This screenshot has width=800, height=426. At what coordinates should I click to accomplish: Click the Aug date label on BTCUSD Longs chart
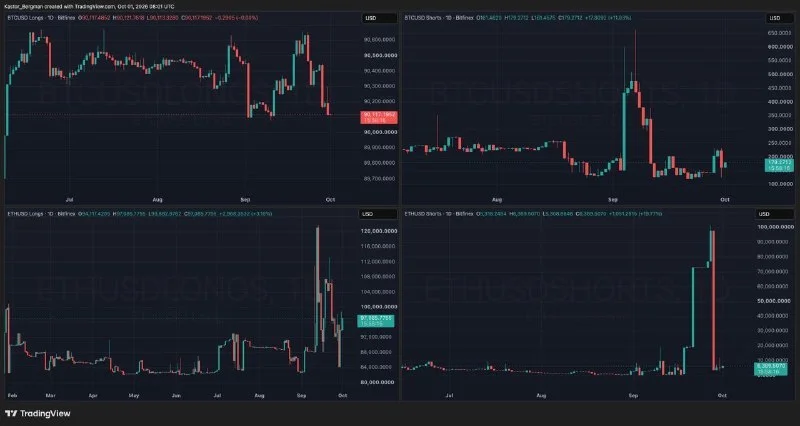(x=158, y=199)
